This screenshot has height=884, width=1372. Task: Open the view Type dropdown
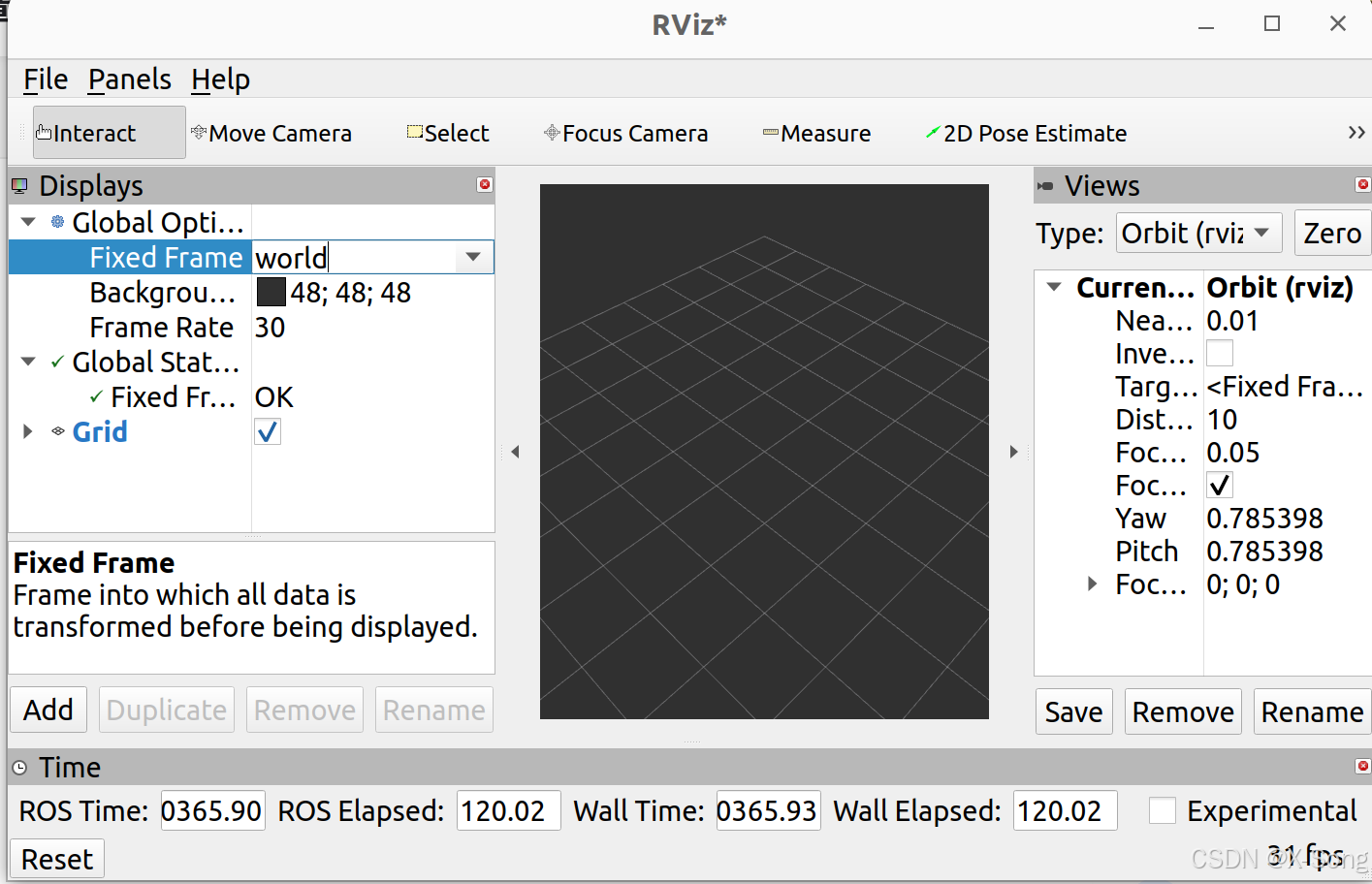1199,233
